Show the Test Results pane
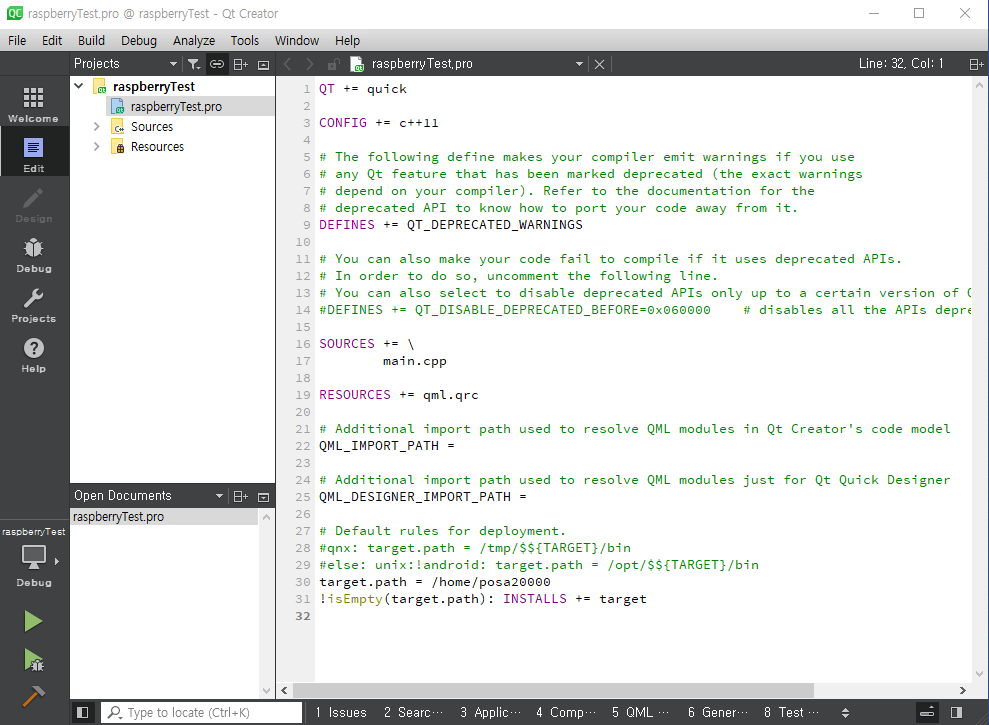This screenshot has height=725, width=989. 791,712
